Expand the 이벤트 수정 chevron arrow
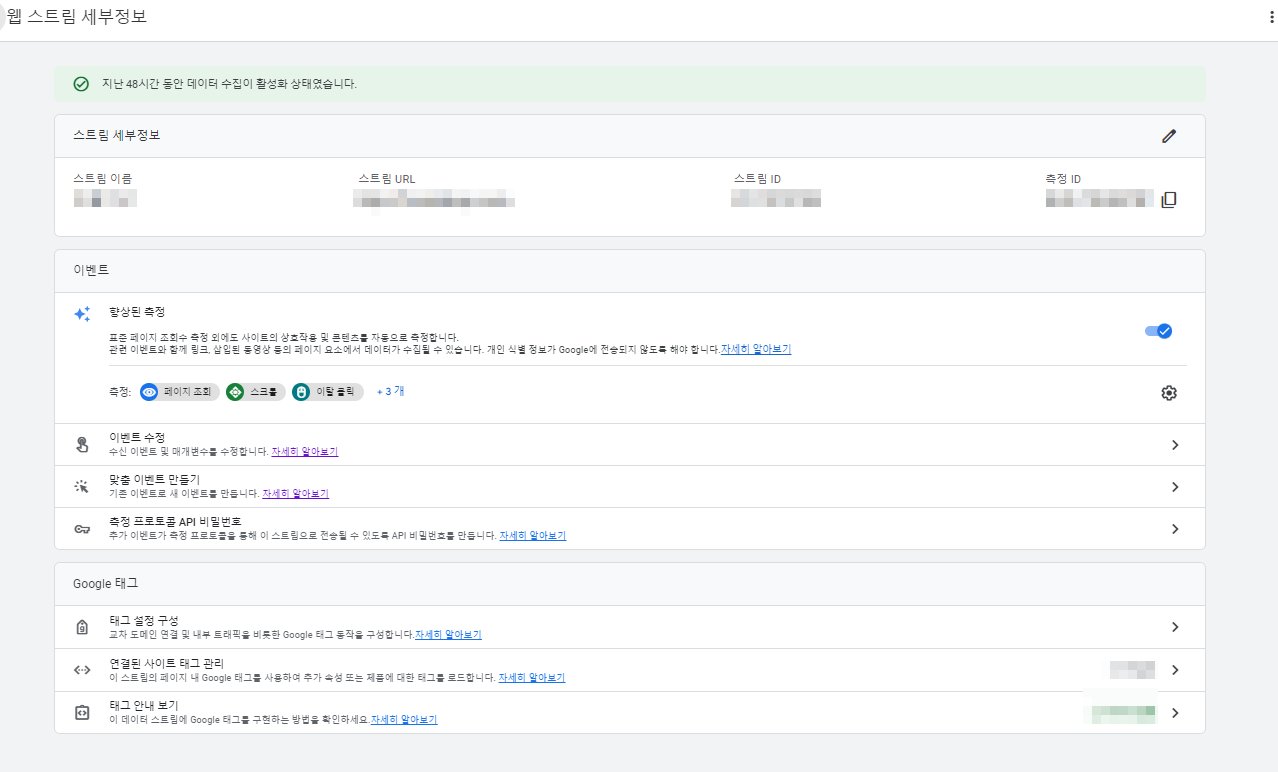 click(1175, 445)
